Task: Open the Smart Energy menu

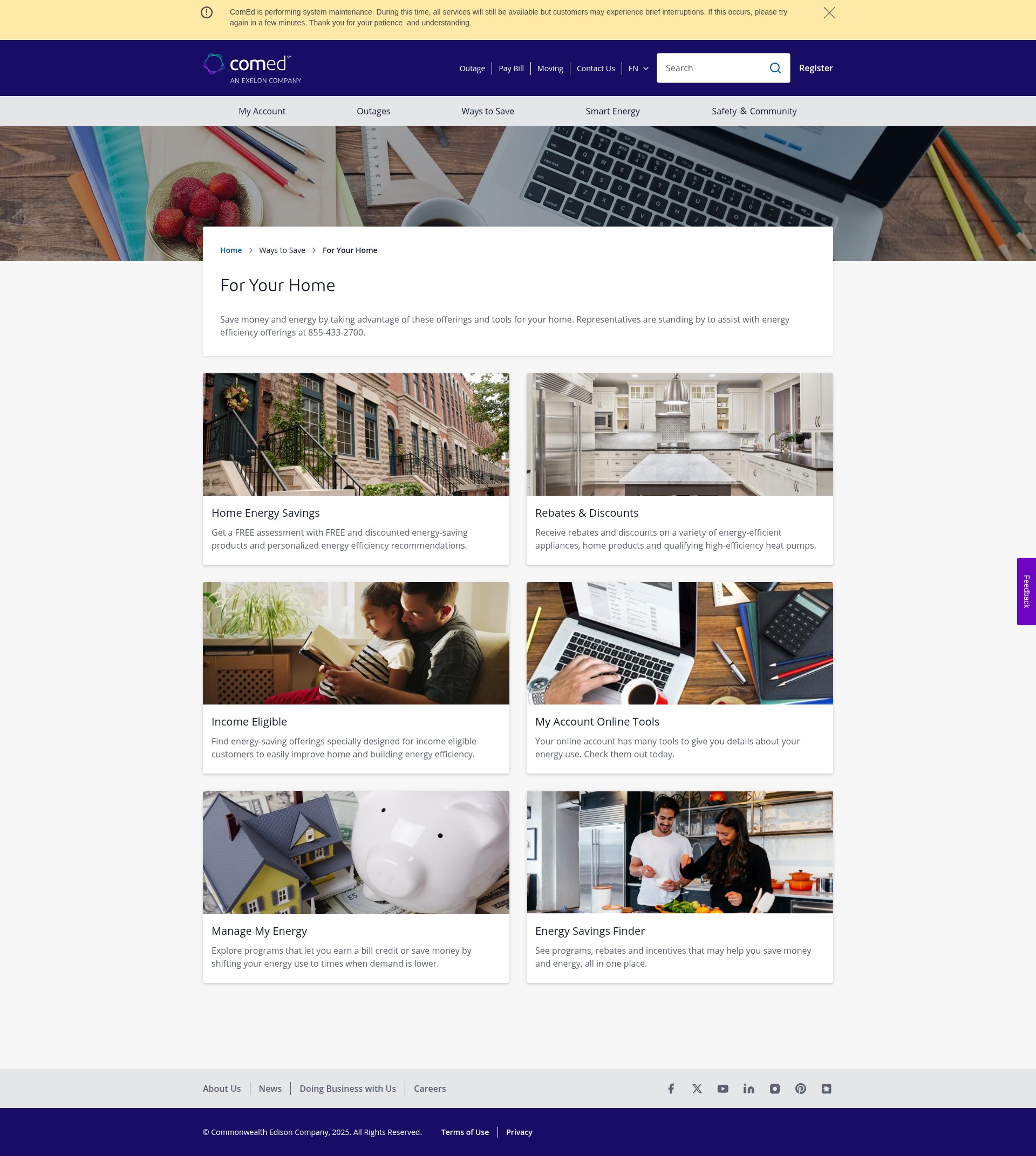Action: (612, 111)
